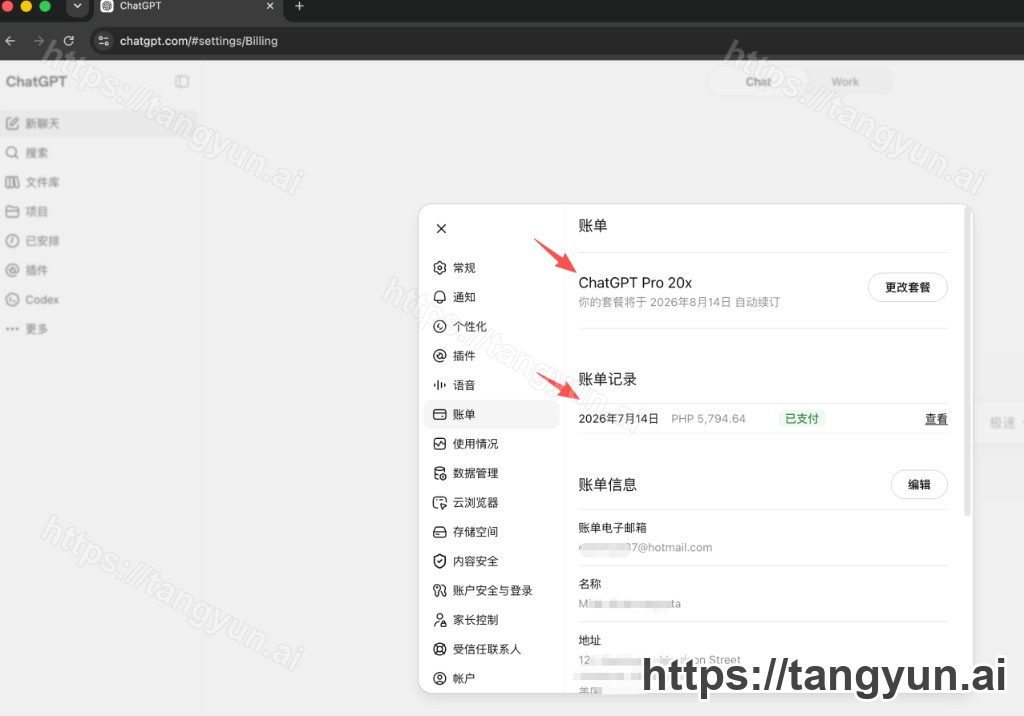Open site info icon in address bar
Viewport: 1024px width, 716px height.
coord(103,41)
